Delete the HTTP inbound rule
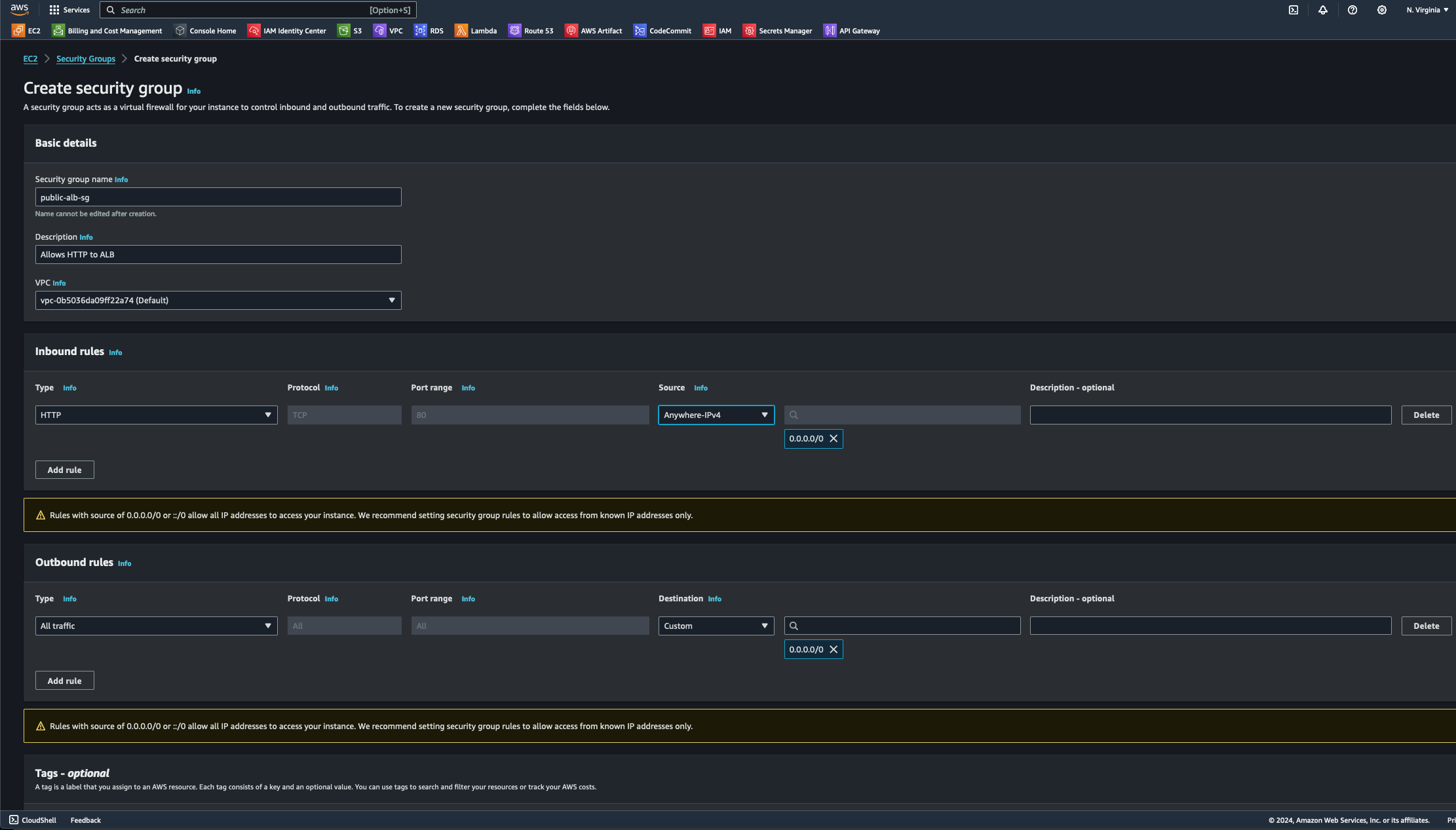The image size is (1456, 830). 1427,415
